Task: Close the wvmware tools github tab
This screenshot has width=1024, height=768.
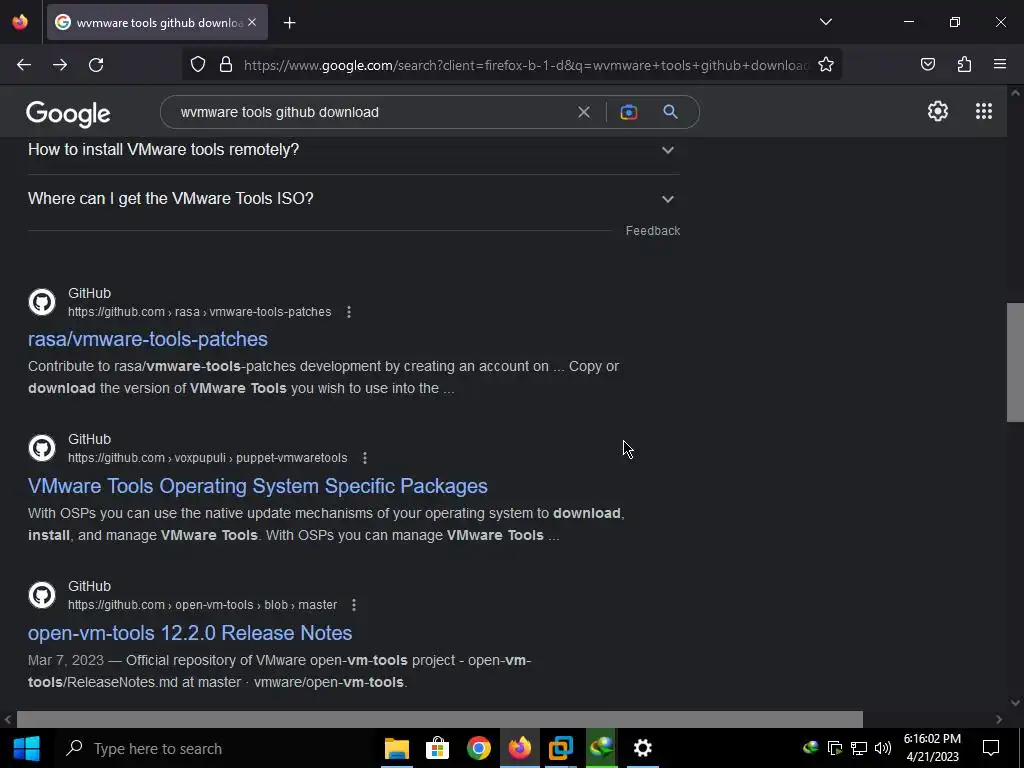Action: (252, 22)
